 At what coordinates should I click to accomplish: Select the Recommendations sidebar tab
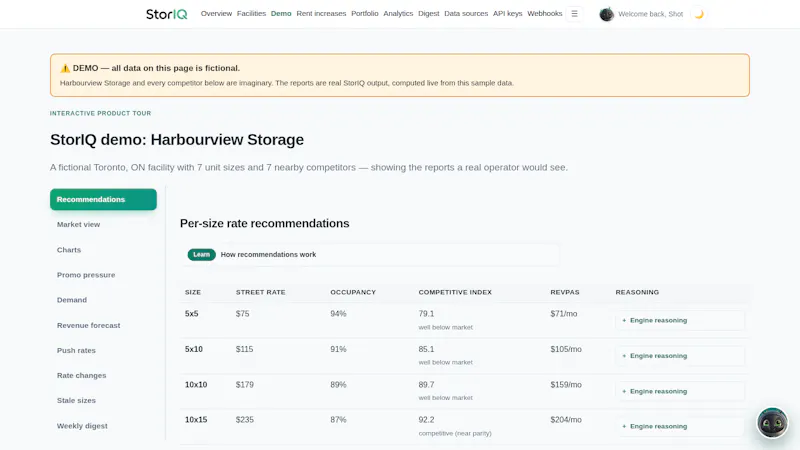[103, 199]
